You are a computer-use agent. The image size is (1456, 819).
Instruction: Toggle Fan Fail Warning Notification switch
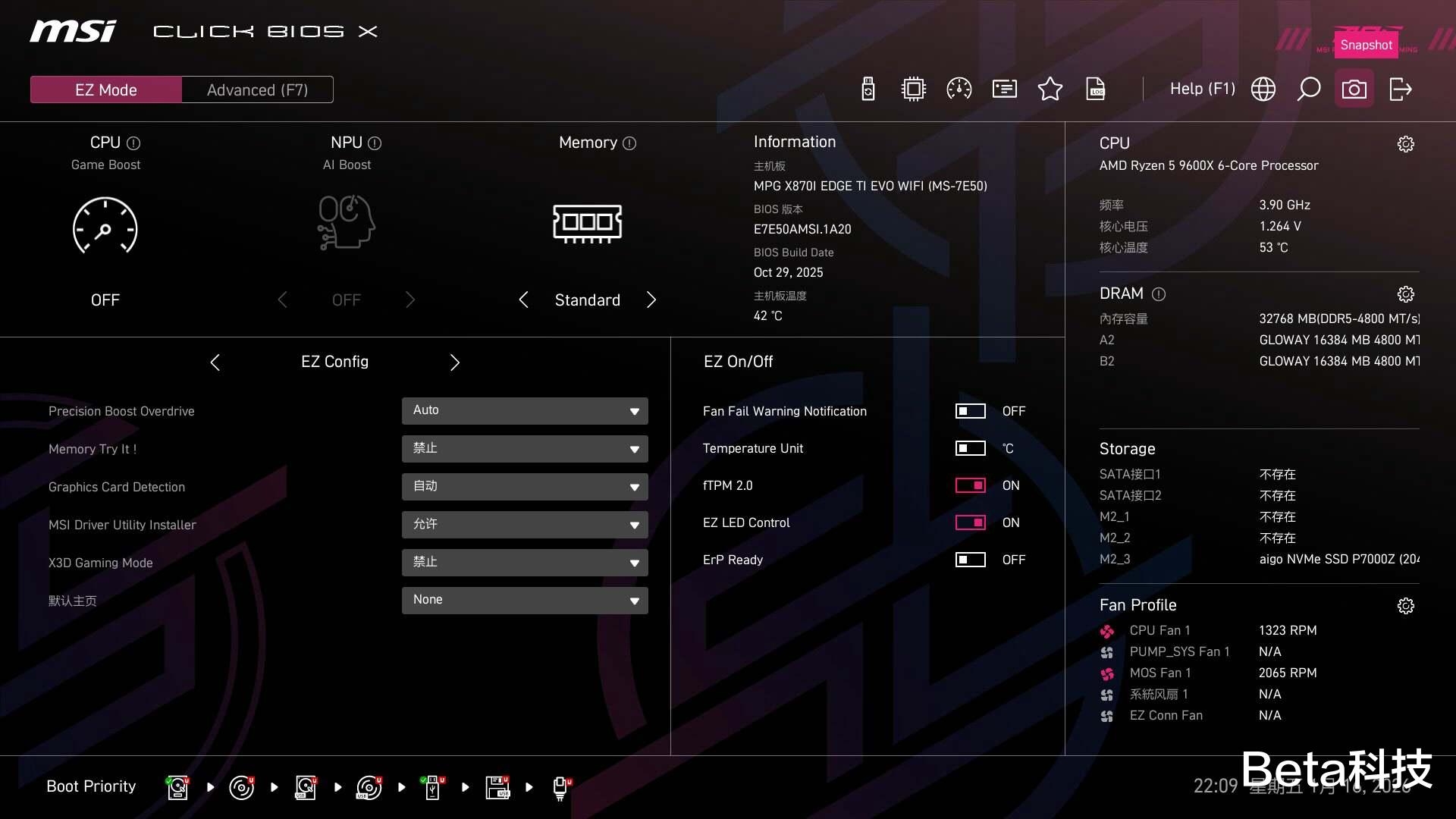pos(970,411)
